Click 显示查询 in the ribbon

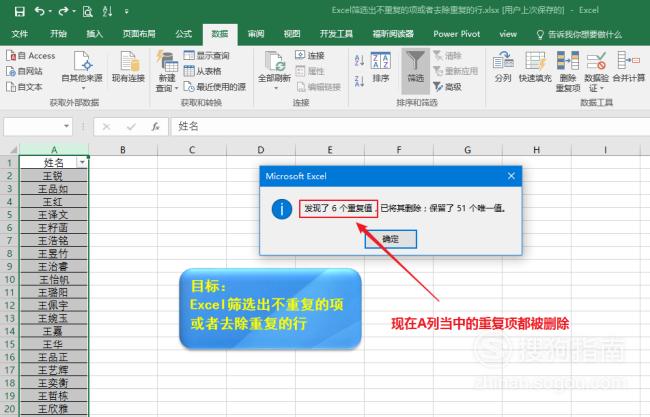206,56
